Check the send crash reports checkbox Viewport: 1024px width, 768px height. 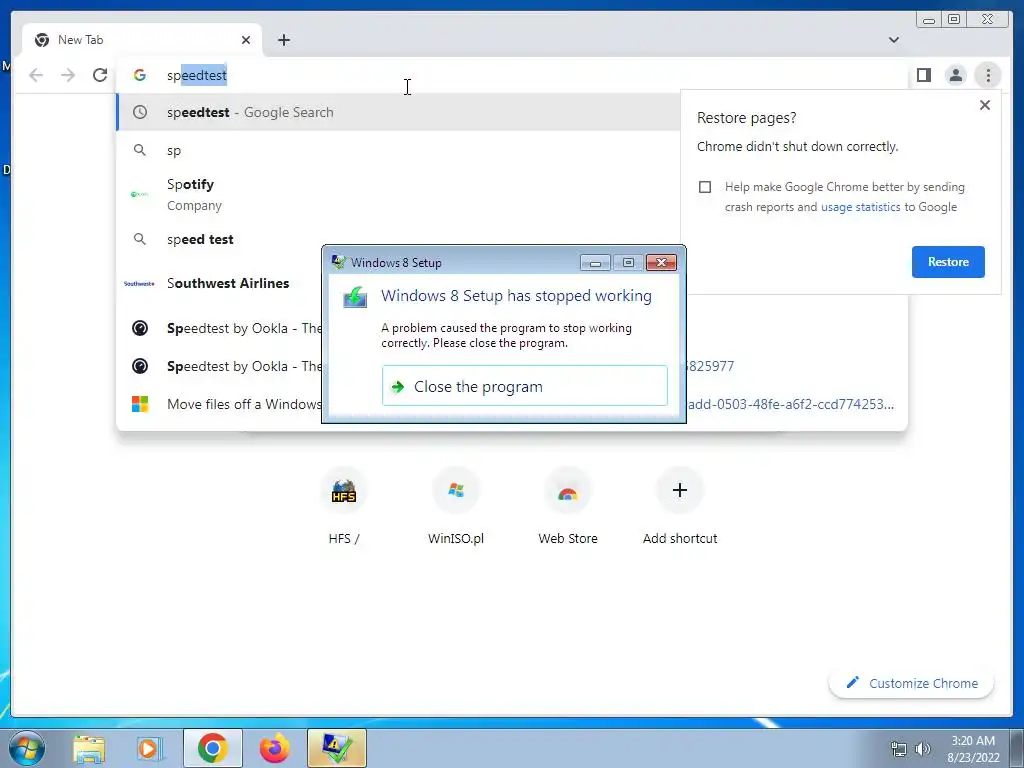coord(705,187)
